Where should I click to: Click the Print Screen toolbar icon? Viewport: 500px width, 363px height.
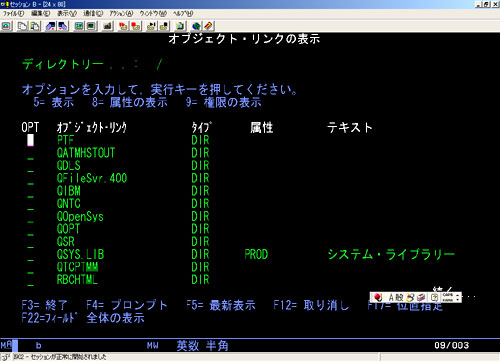[6, 26]
